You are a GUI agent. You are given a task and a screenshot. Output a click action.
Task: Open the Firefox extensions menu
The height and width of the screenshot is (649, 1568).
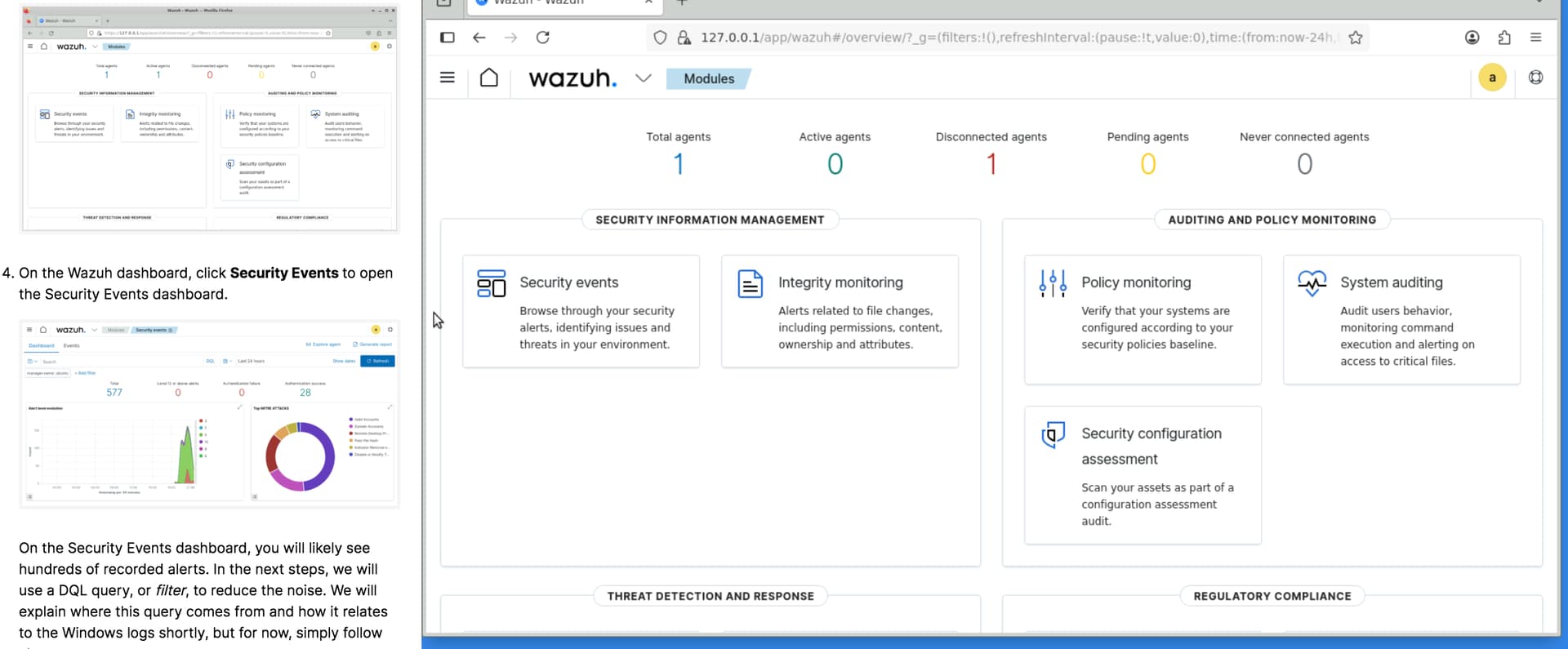coord(1504,38)
